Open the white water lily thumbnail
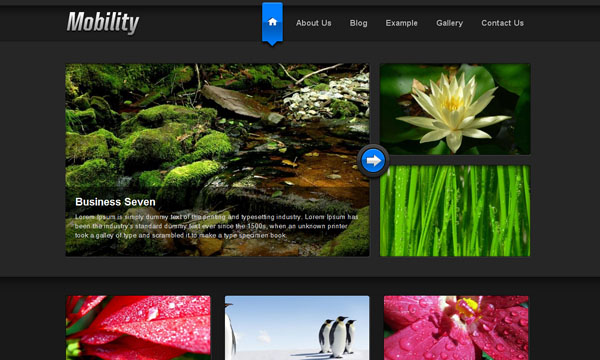The height and width of the screenshot is (360, 600). coord(455,109)
